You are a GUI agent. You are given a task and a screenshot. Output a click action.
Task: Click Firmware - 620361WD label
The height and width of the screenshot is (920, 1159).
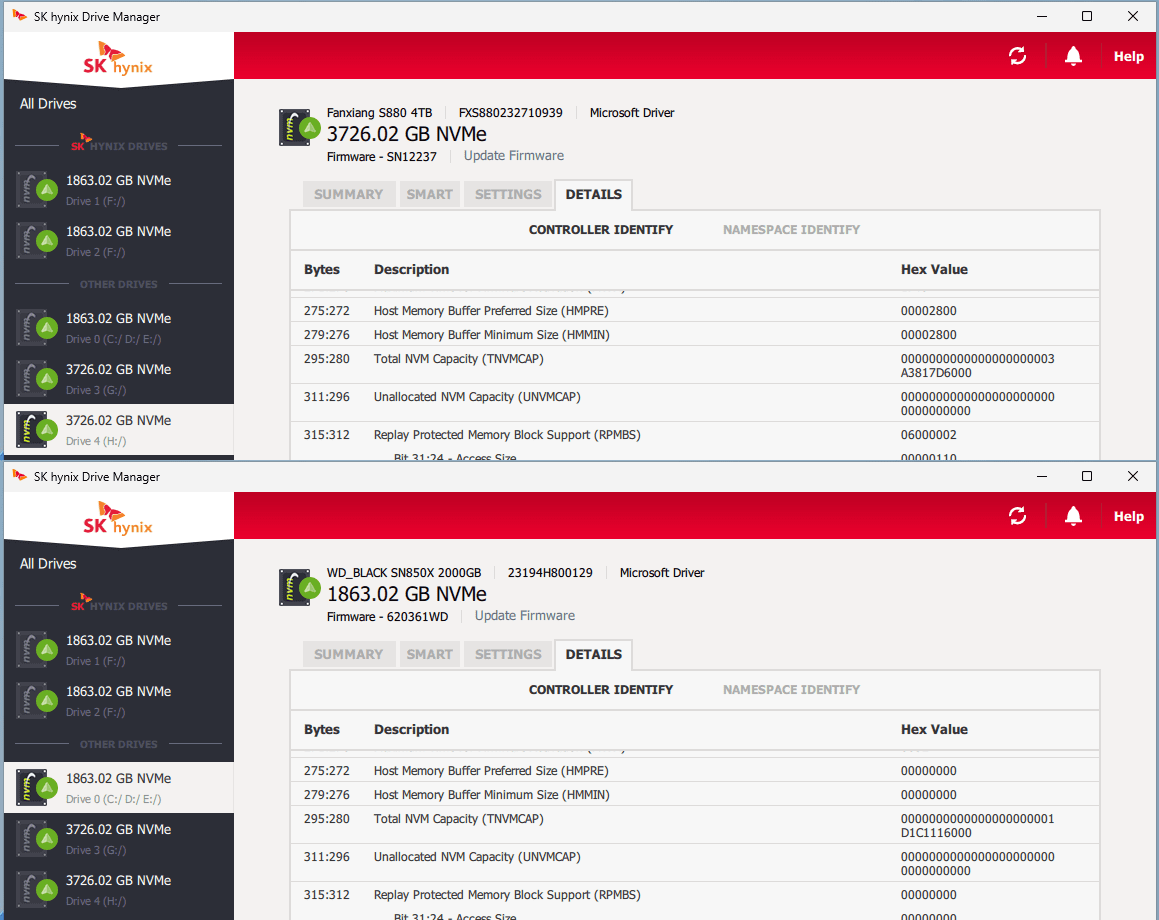pos(387,616)
